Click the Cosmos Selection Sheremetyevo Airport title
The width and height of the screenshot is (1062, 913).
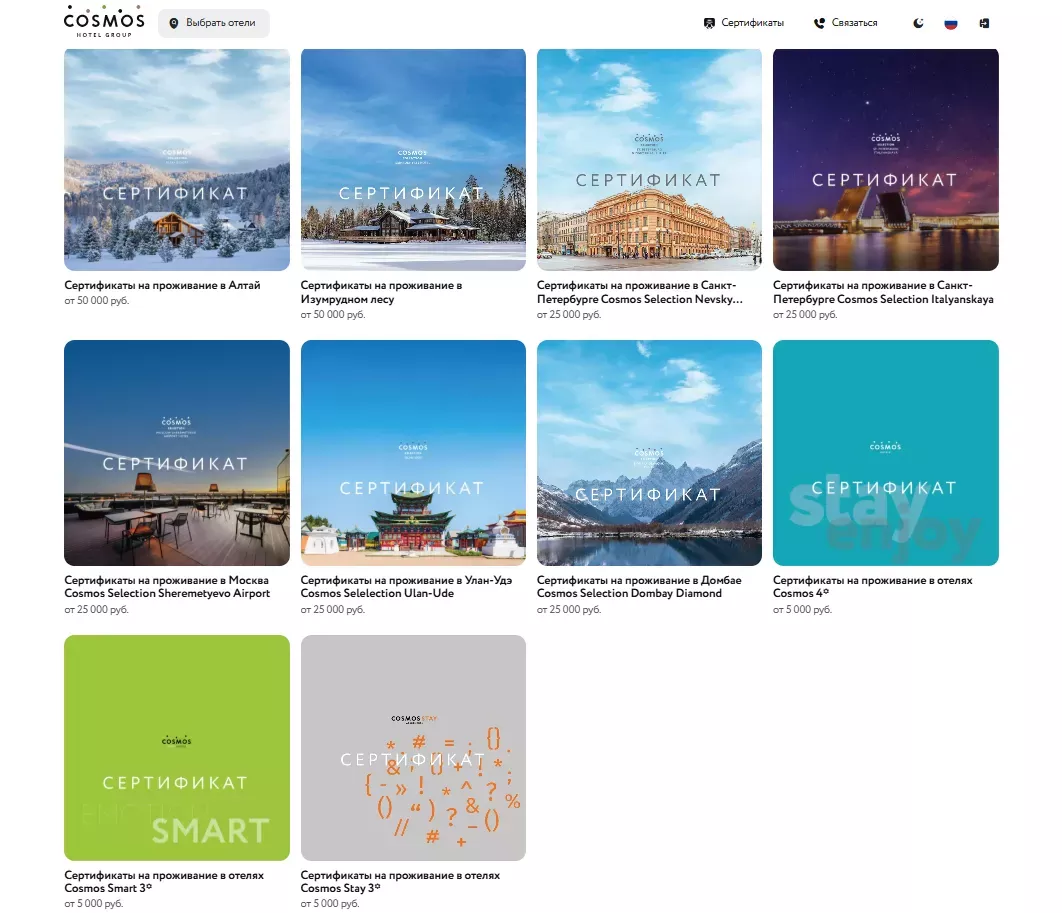[x=167, y=587]
